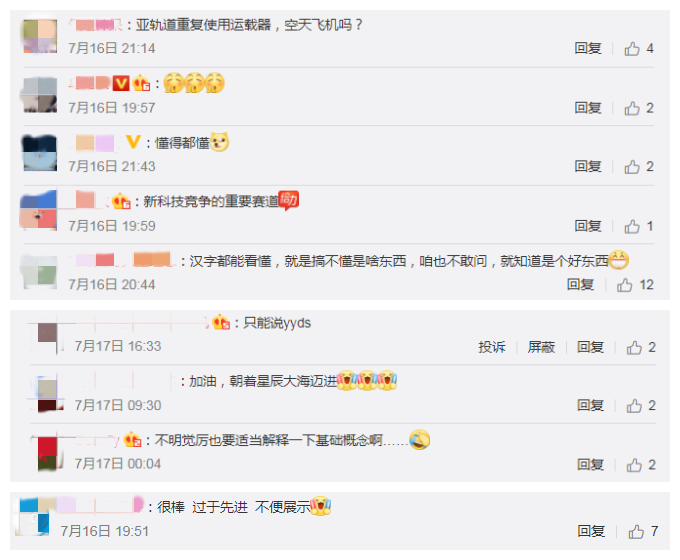Thumbs-up the 新科技竞争的重要赛道 comment

[632, 226]
